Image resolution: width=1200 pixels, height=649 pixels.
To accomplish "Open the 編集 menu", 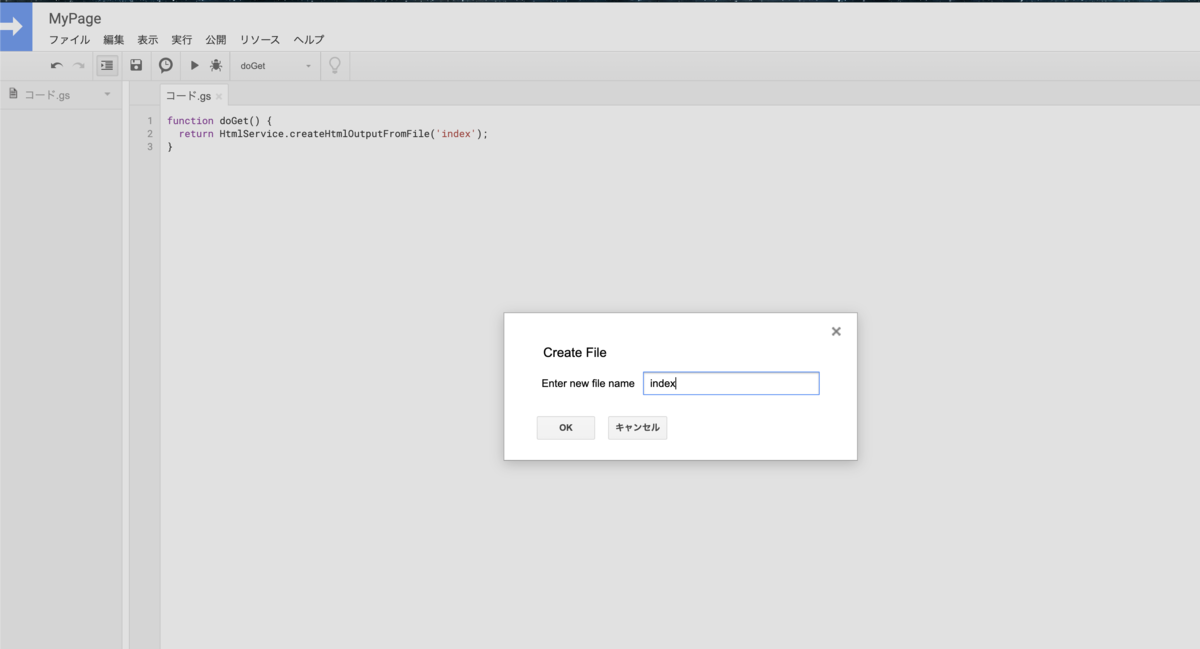I will pyautogui.click(x=114, y=40).
